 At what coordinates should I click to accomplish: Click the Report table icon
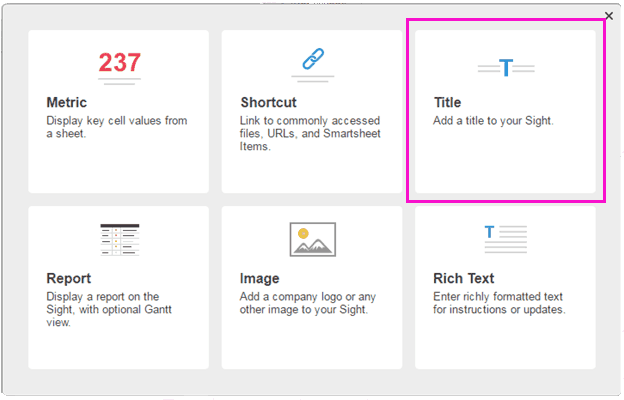pyautogui.click(x=119, y=239)
